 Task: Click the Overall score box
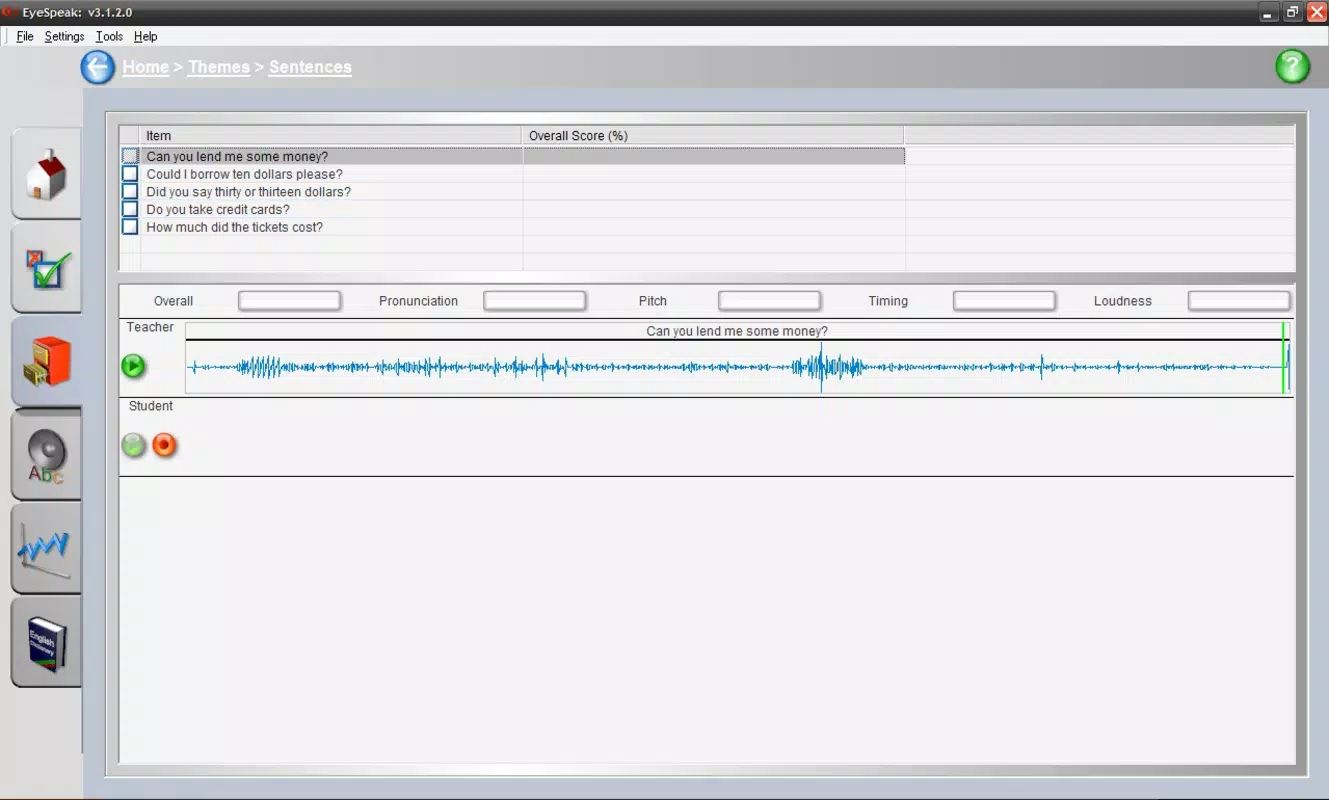tap(290, 301)
